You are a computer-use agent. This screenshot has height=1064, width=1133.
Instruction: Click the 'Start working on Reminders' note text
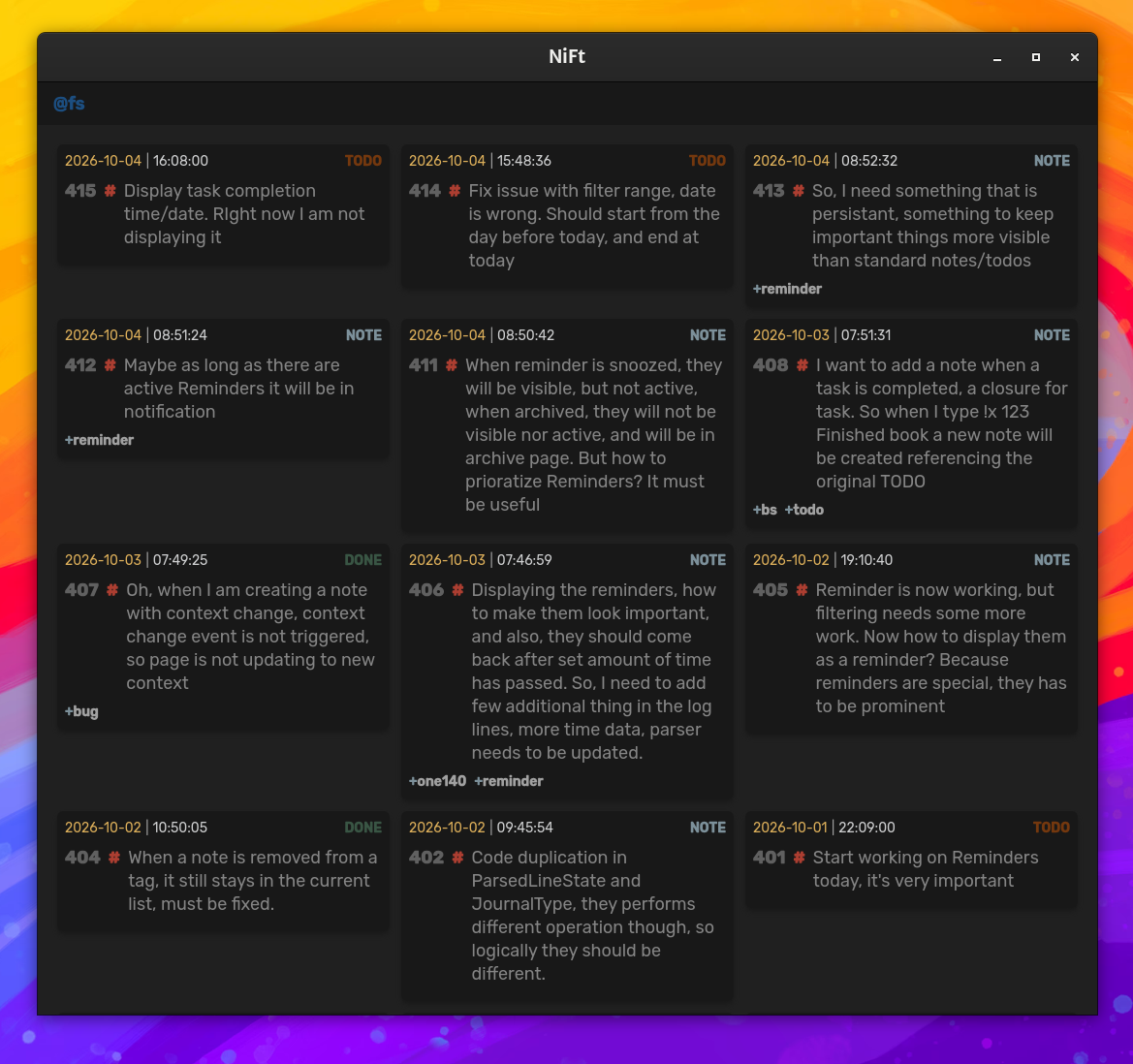coord(926,869)
